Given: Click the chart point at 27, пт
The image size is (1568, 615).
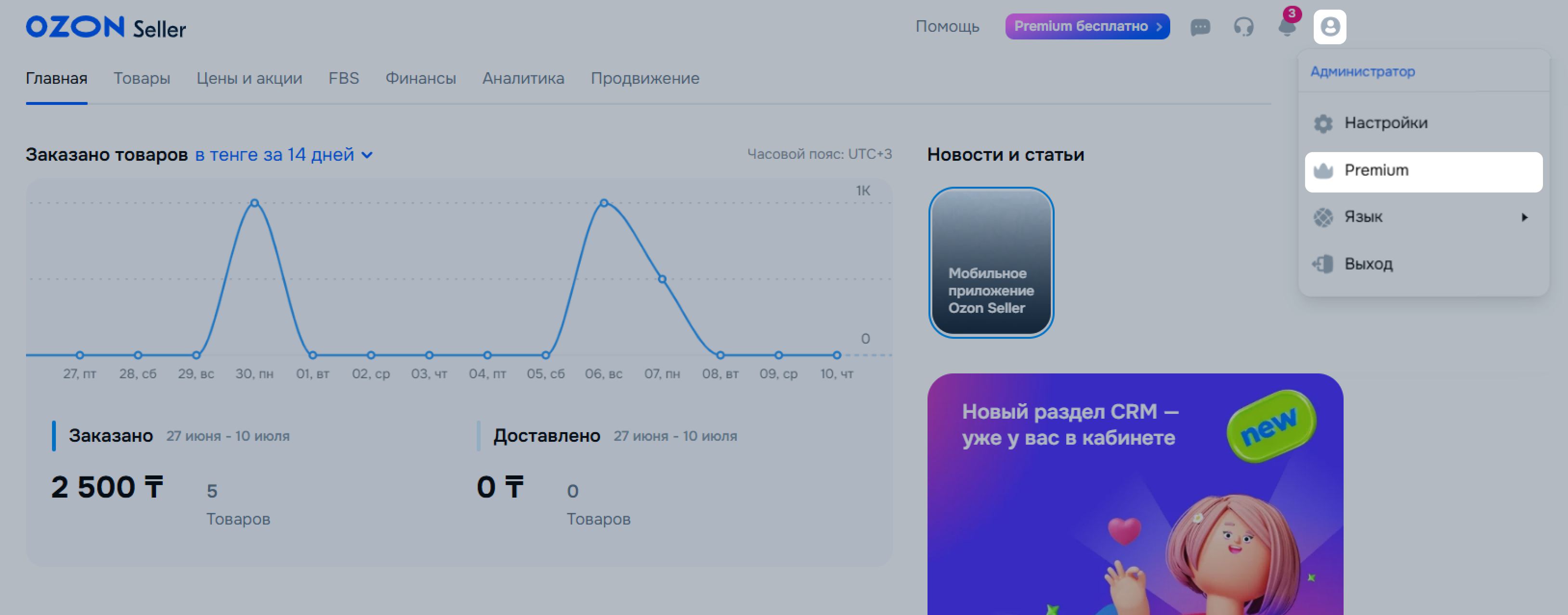Looking at the screenshot, I should (80, 355).
